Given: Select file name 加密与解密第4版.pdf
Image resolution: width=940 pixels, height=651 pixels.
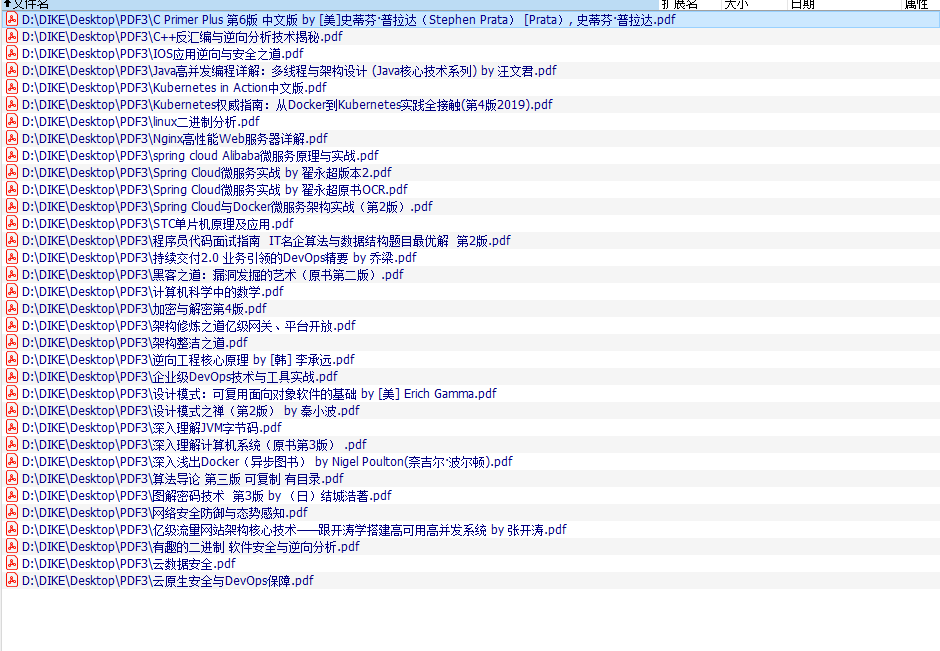Looking at the screenshot, I should (144, 308).
